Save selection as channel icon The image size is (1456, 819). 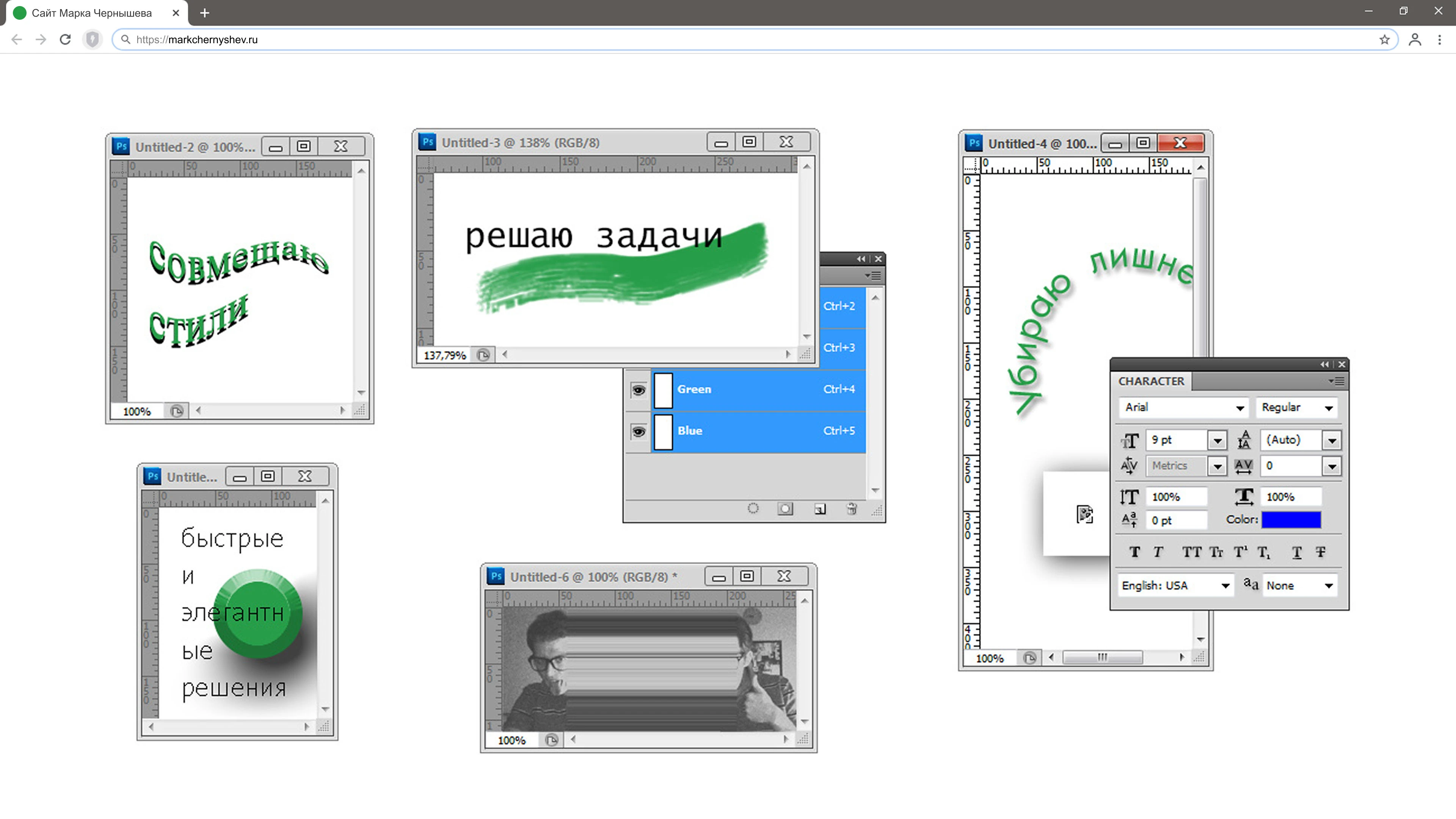(785, 509)
